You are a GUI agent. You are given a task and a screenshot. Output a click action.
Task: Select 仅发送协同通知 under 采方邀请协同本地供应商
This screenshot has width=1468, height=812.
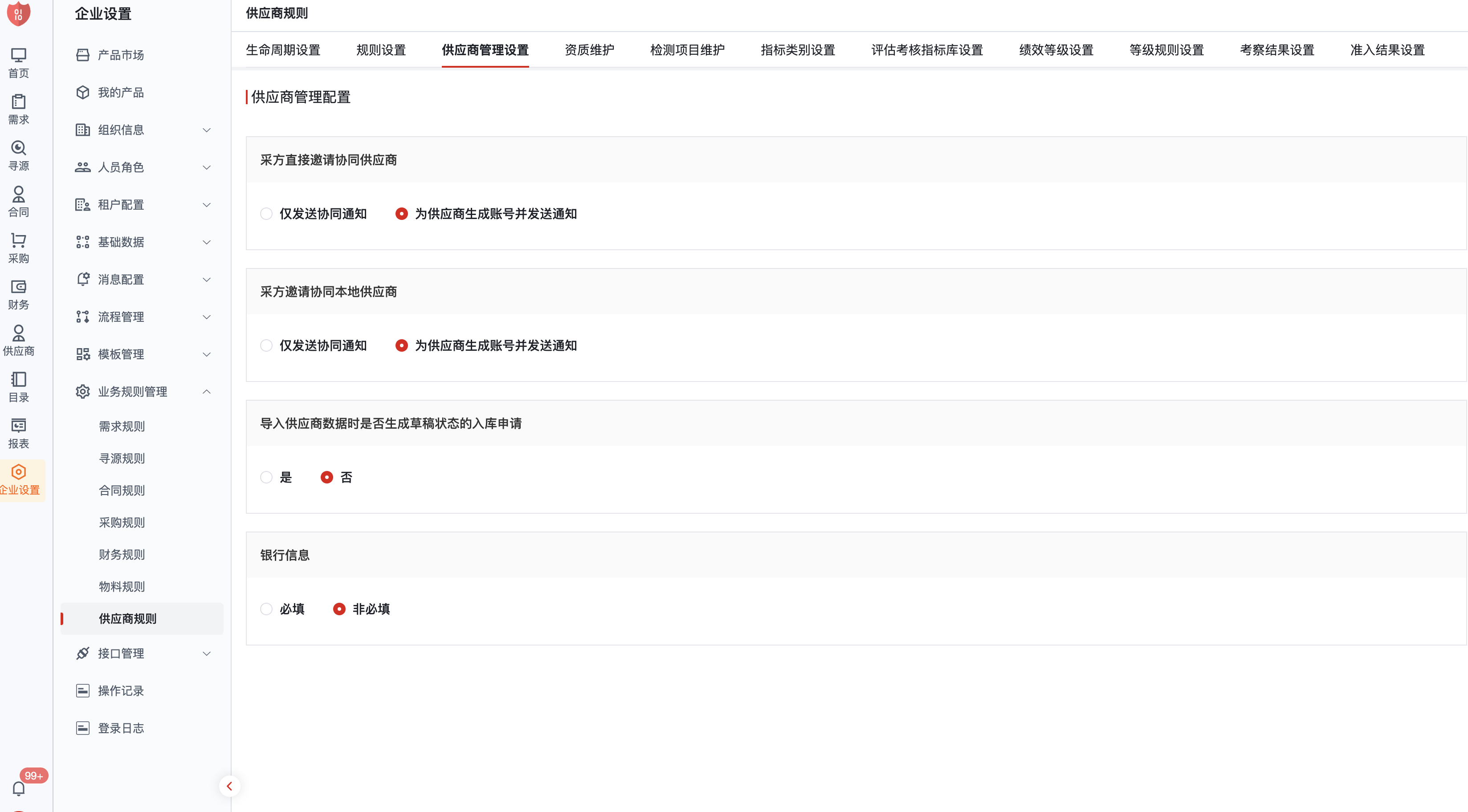[x=265, y=345]
